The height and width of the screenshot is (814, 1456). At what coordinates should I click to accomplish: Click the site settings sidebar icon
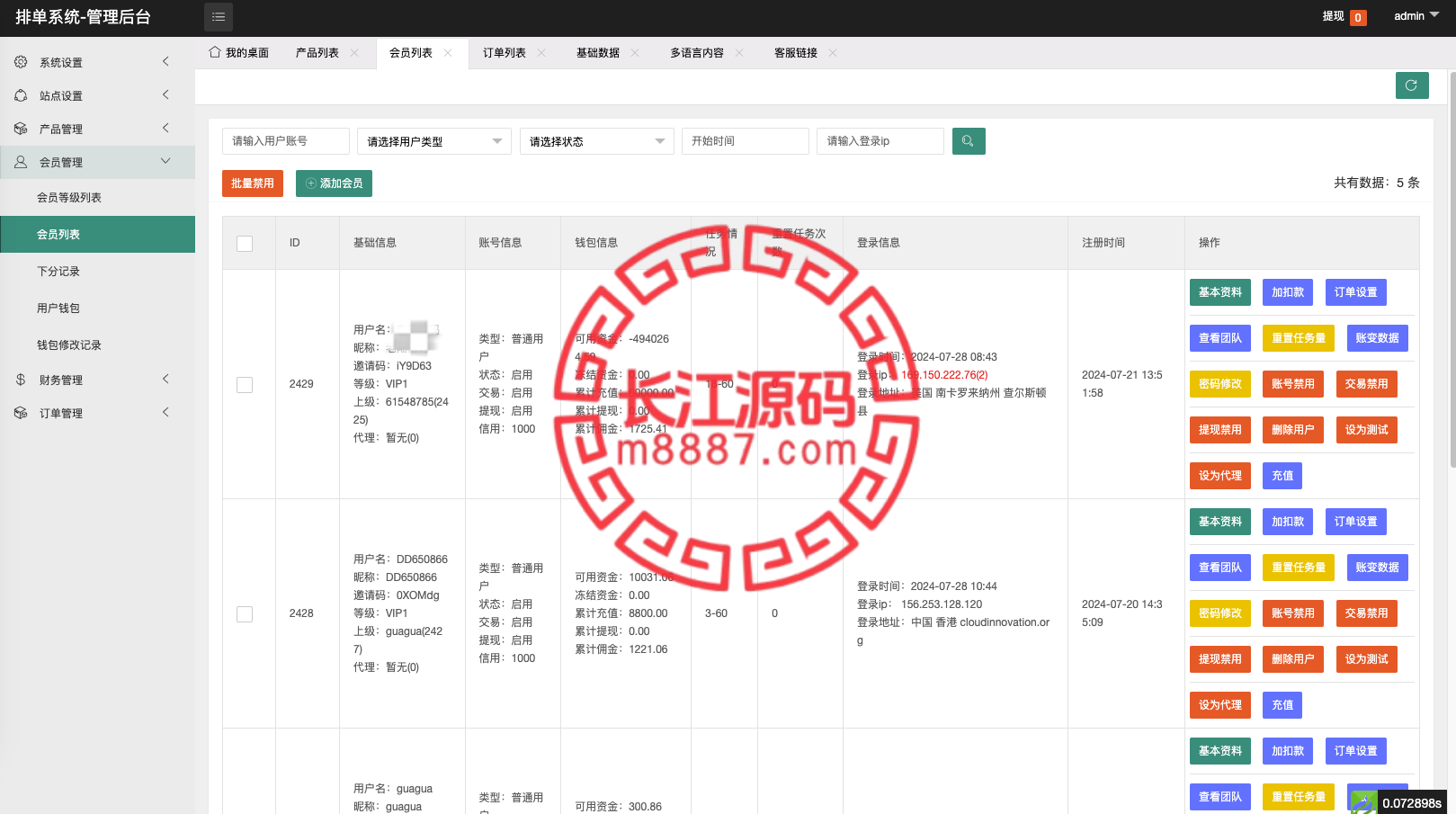pos(21,95)
